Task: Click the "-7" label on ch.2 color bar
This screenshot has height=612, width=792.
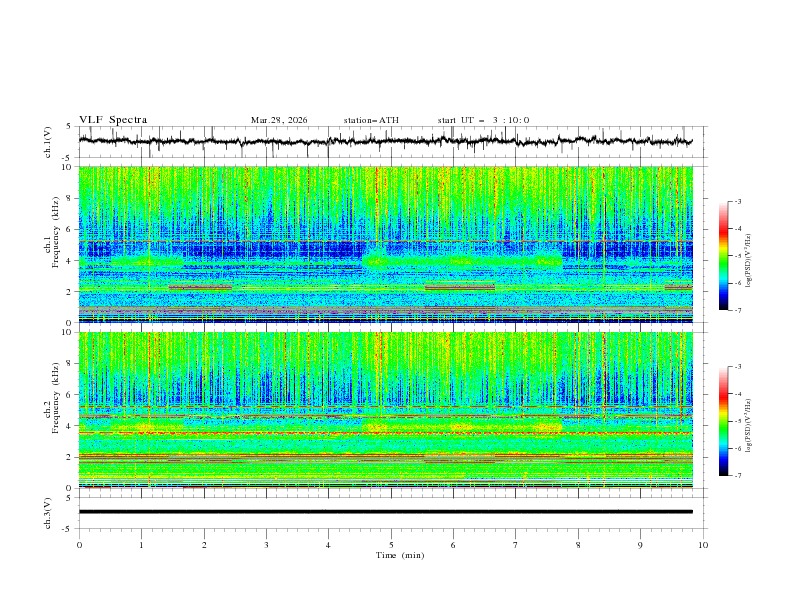Action: [x=737, y=476]
